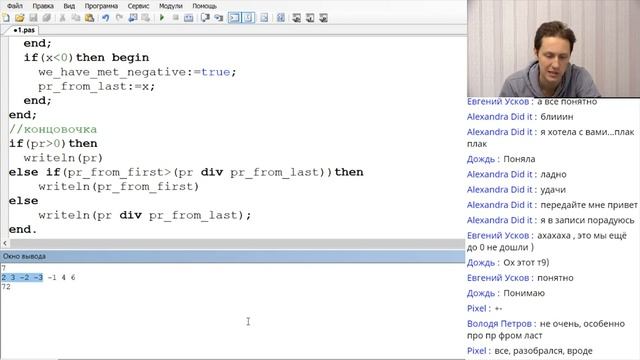
Task: Click the Undo arrow icon
Action: [106, 18]
